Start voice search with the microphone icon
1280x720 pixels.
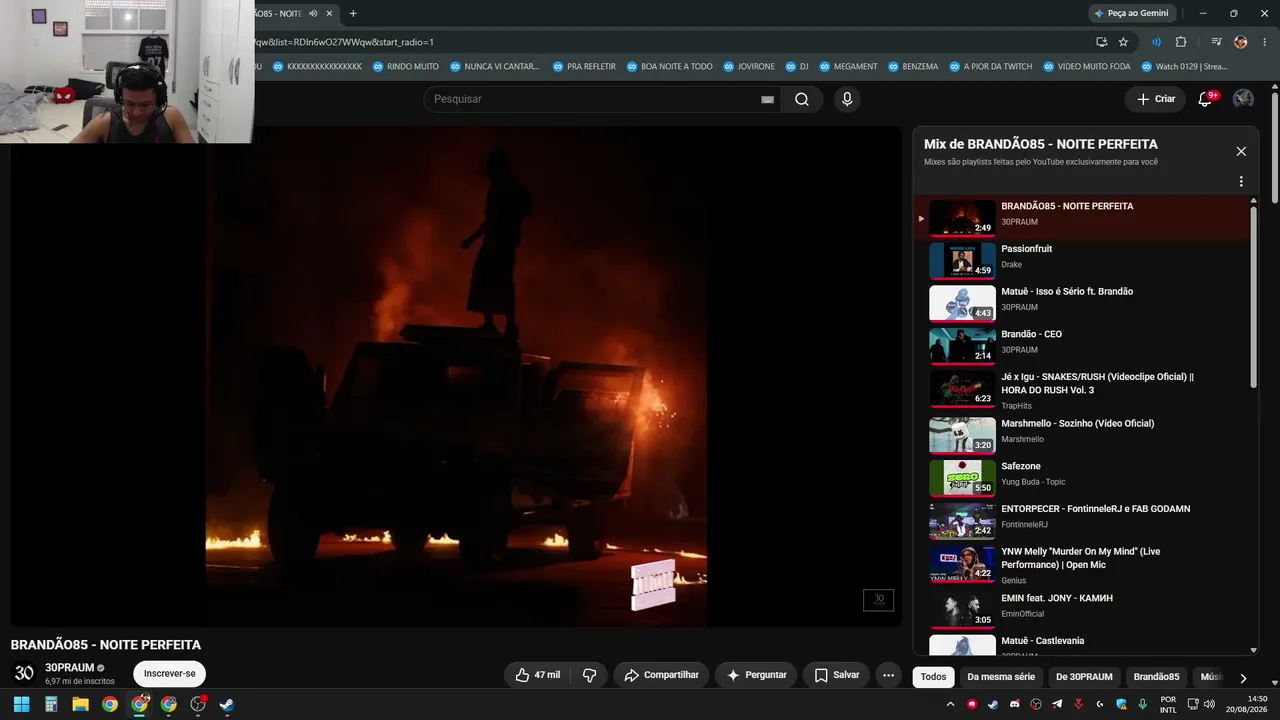(x=847, y=99)
